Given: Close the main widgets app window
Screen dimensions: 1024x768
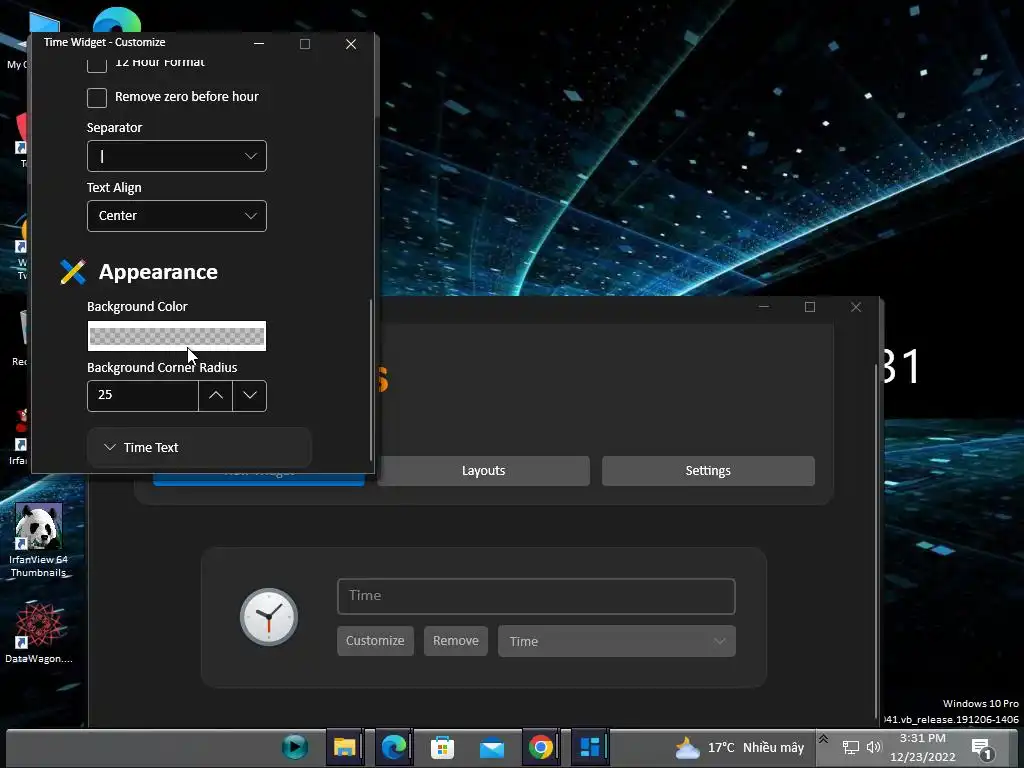Looking at the screenshot, I should point(856,307).
